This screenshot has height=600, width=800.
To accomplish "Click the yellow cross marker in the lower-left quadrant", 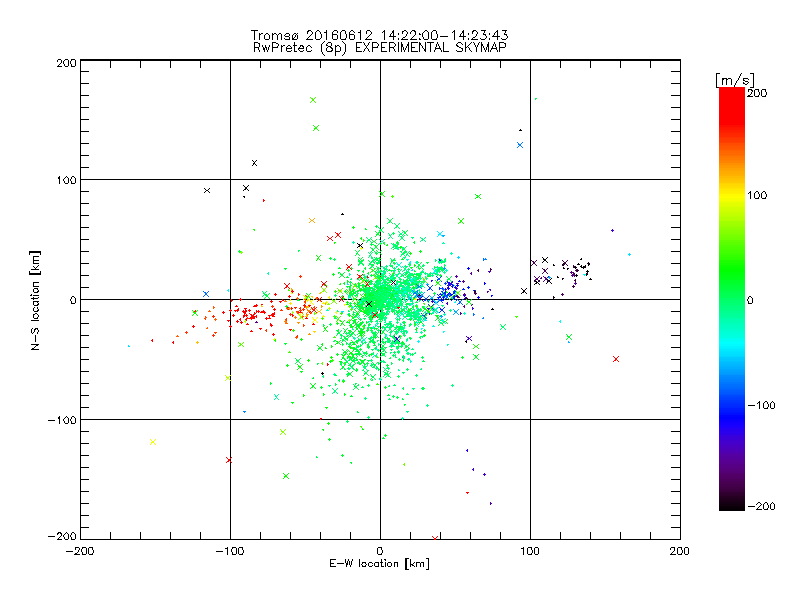I will pyautogui.click(x=153, y=442).
